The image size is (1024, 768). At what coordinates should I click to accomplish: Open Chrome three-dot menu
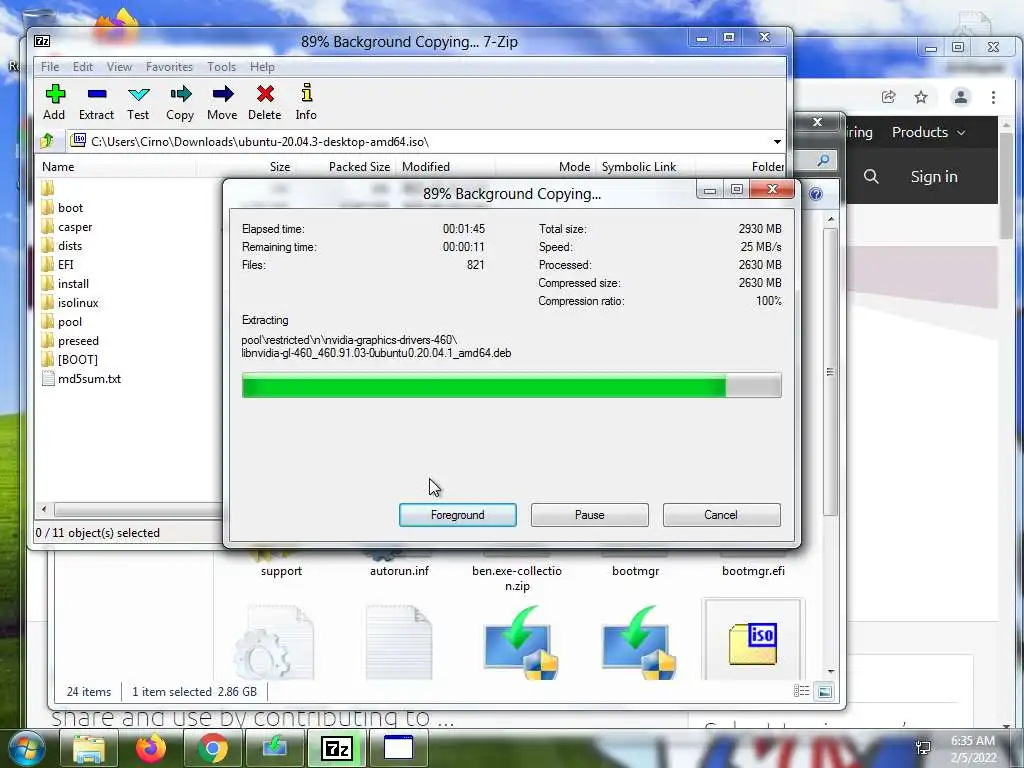[x=993, y=97]
